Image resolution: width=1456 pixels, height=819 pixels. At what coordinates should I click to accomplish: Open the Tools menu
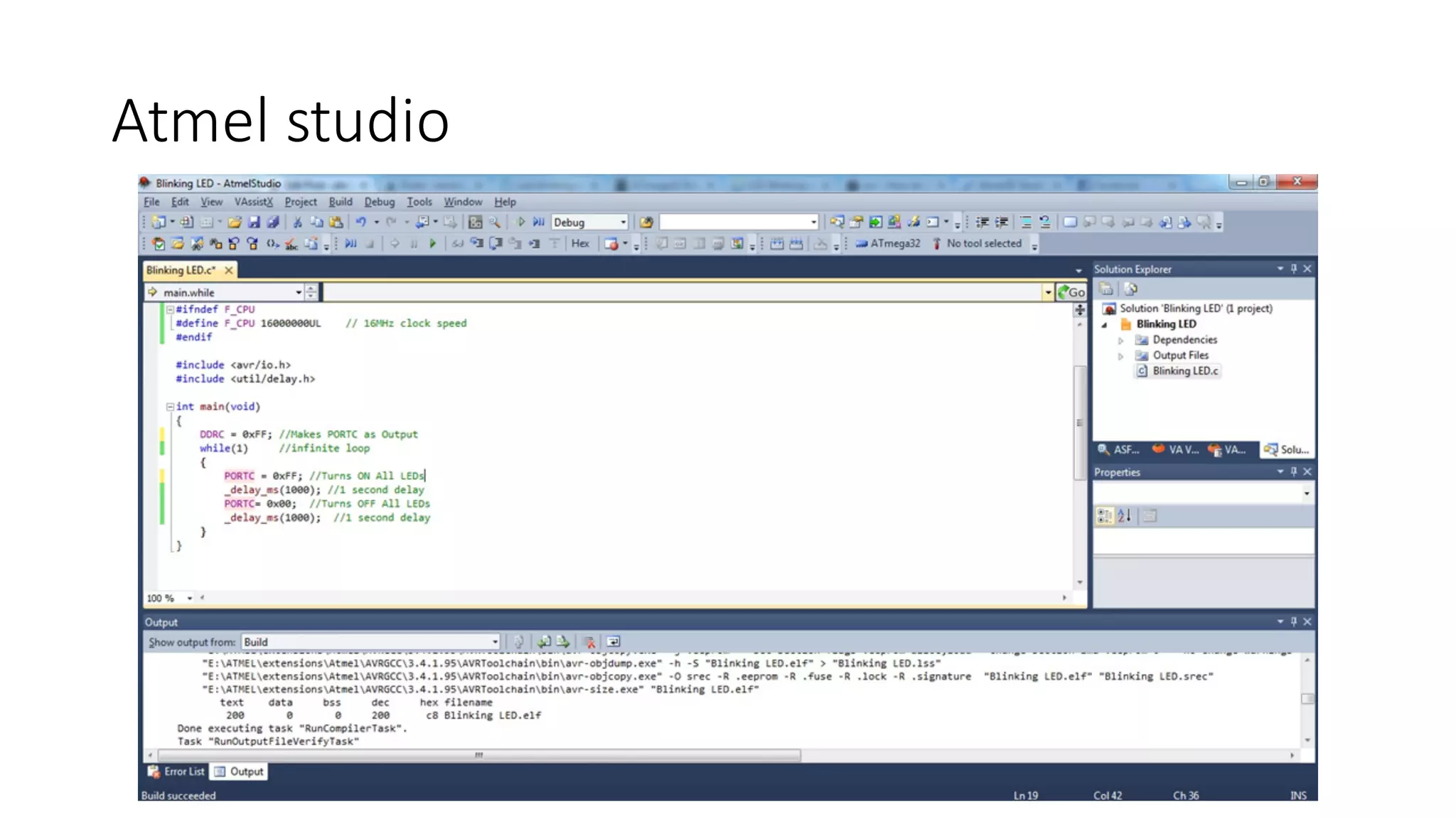click(x=419, y=202)
